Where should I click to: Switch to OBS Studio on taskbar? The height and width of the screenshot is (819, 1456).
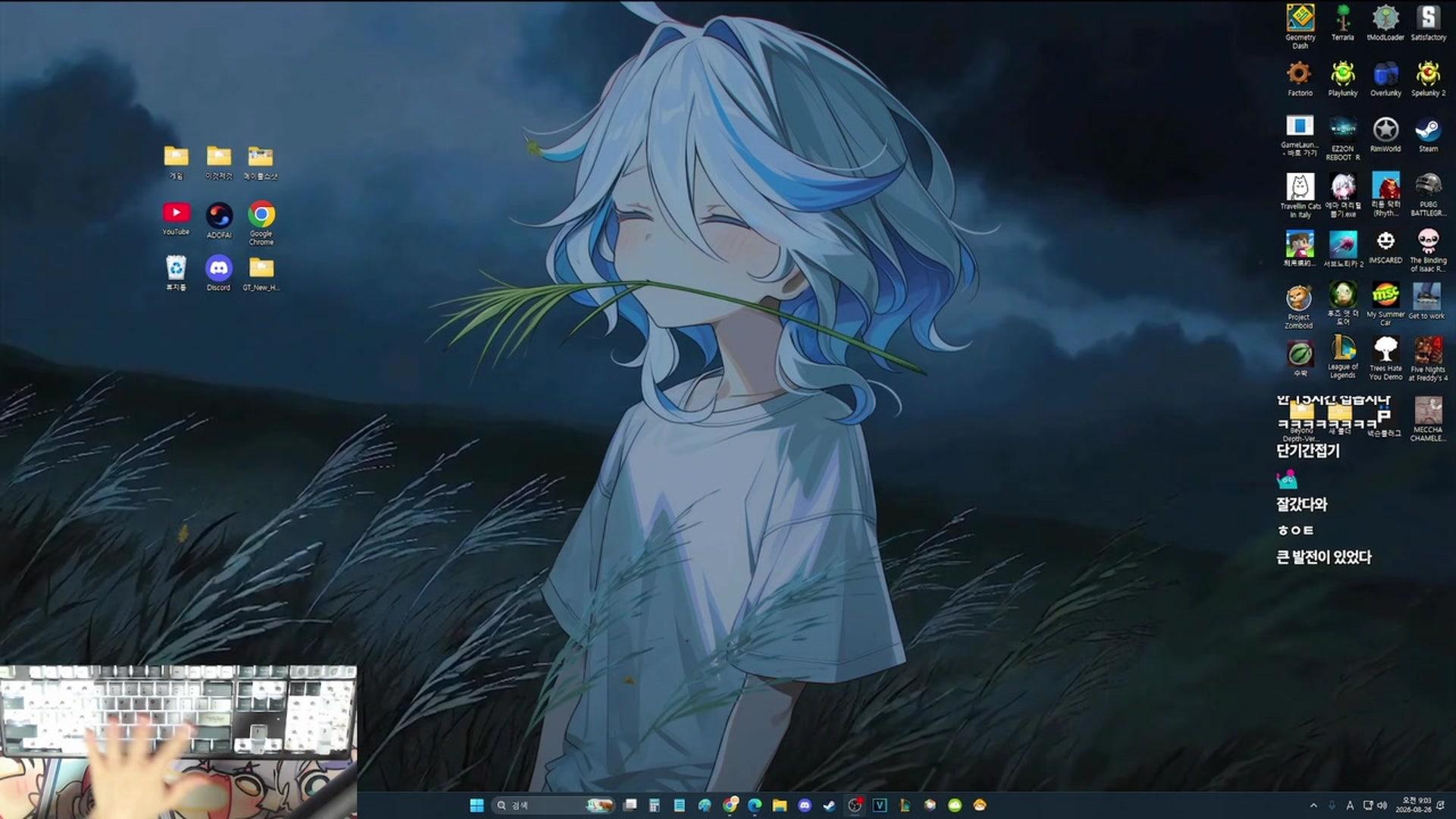pos(855,805)
